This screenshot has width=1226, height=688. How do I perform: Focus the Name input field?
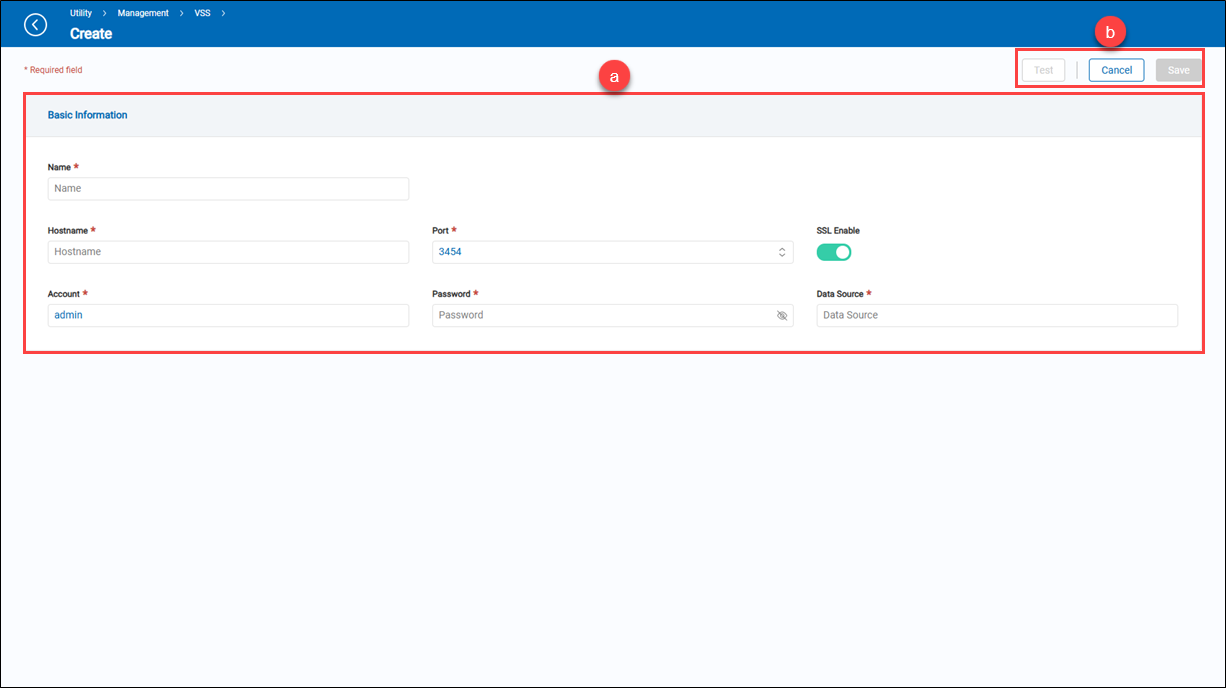(x=228, y=189)
